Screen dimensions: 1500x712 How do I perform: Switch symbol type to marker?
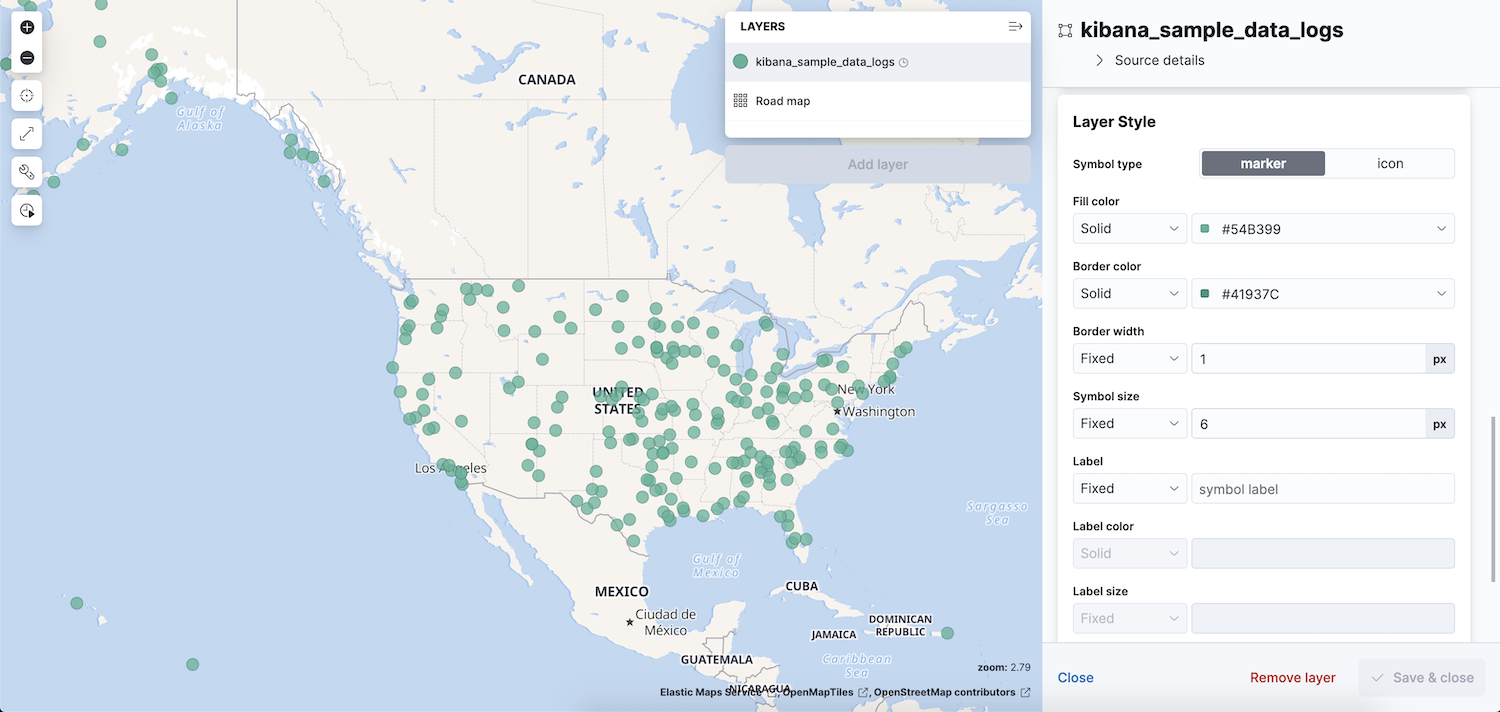point(1263,164)
